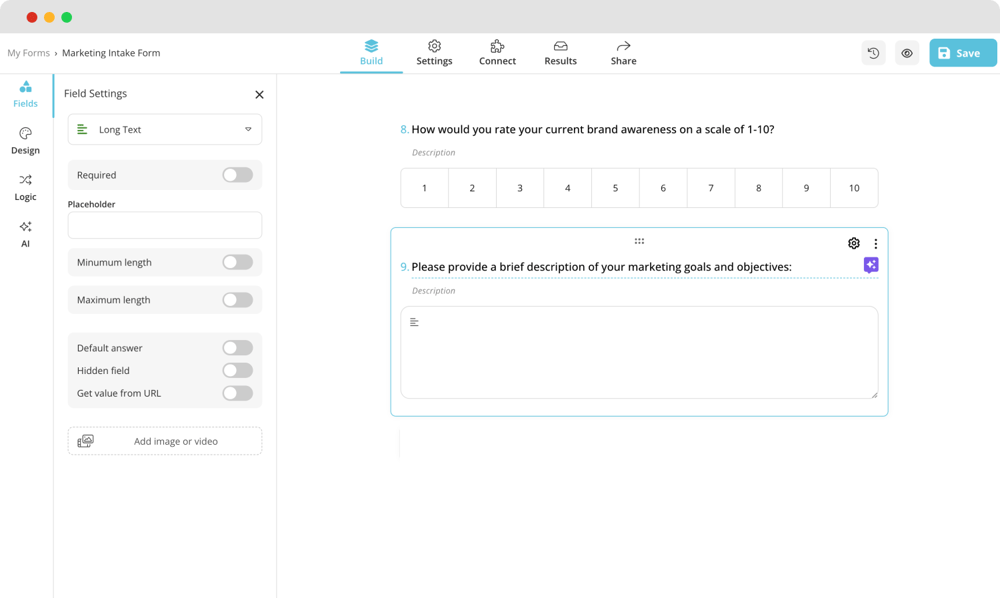Open the Share tab
Viewport: 1000px width, 598px height.
click(x=622, y=52)
